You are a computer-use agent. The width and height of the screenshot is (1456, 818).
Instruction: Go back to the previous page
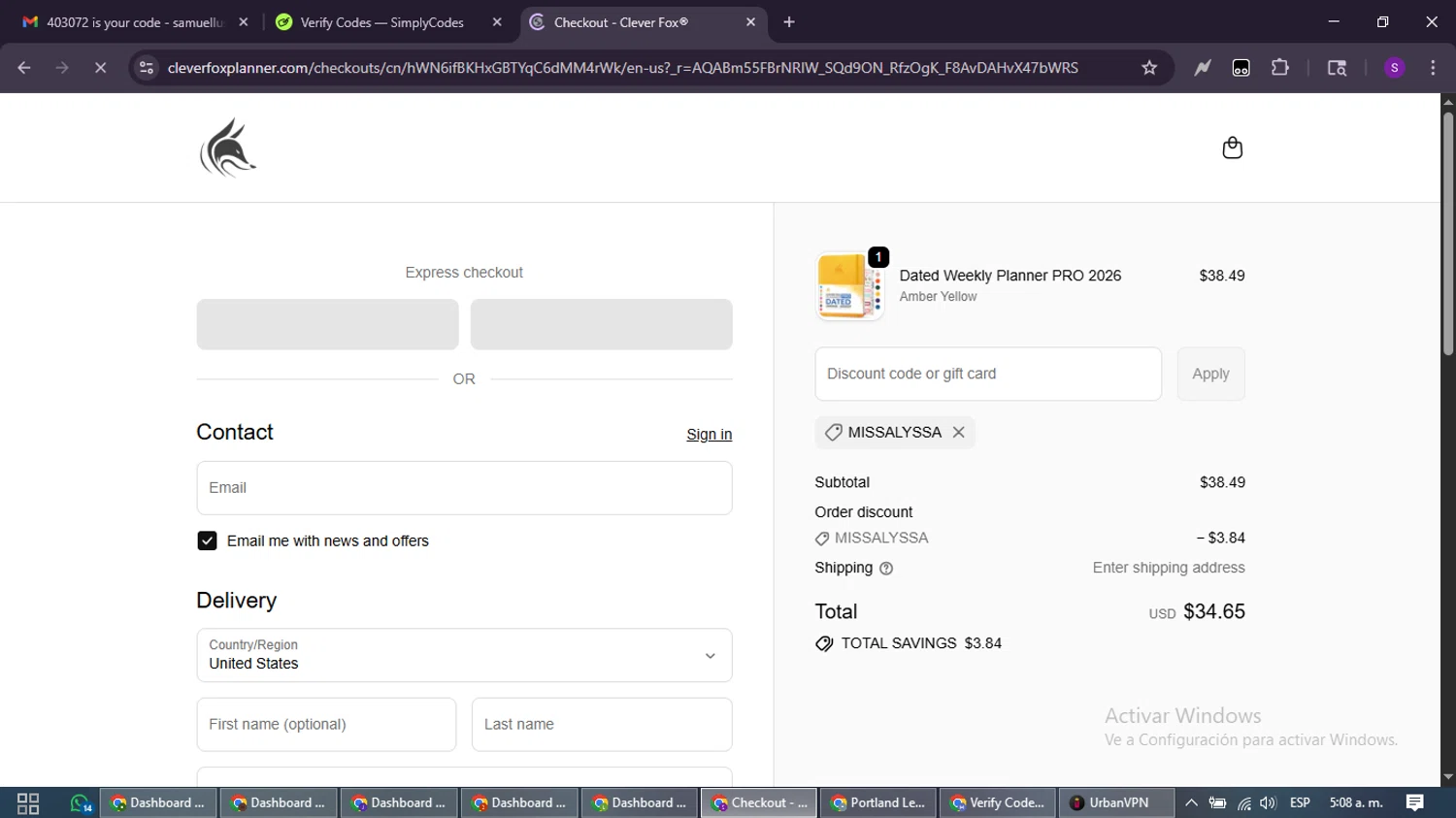(24, 68)
